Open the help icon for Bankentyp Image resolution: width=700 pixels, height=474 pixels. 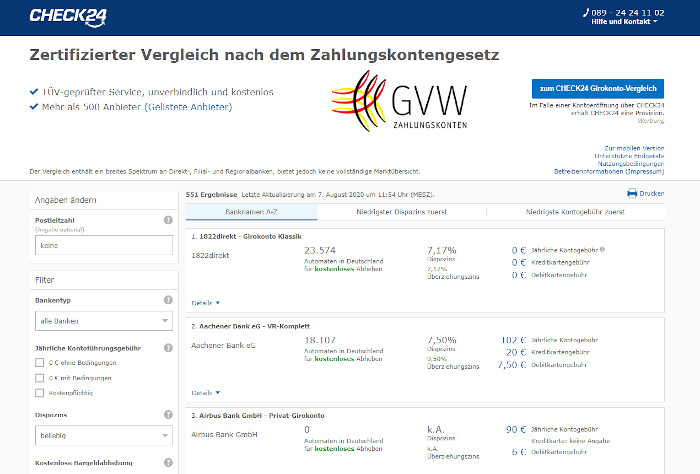point(168,300)
